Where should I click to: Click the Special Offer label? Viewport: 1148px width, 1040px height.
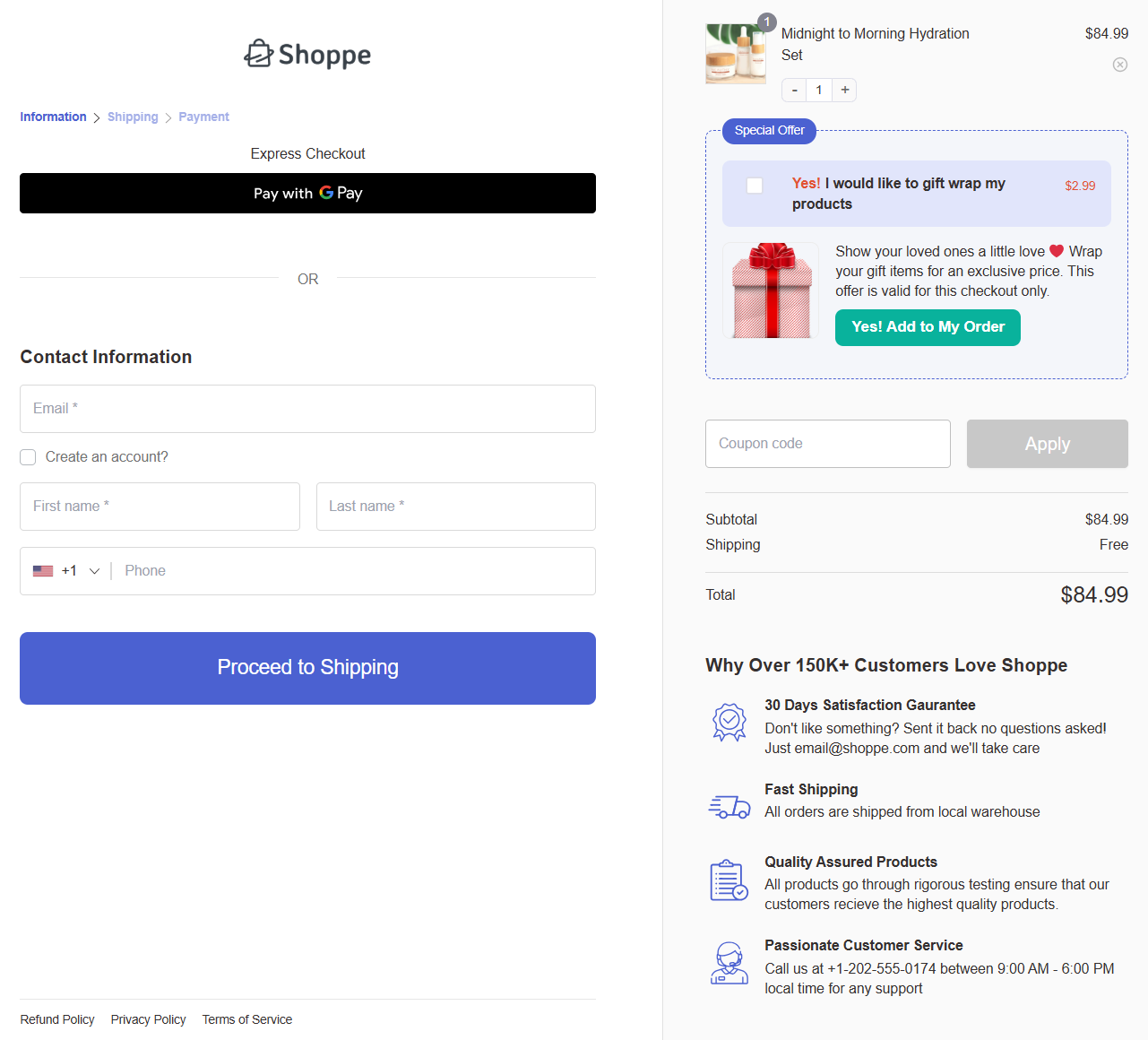[x=769, y=131]
